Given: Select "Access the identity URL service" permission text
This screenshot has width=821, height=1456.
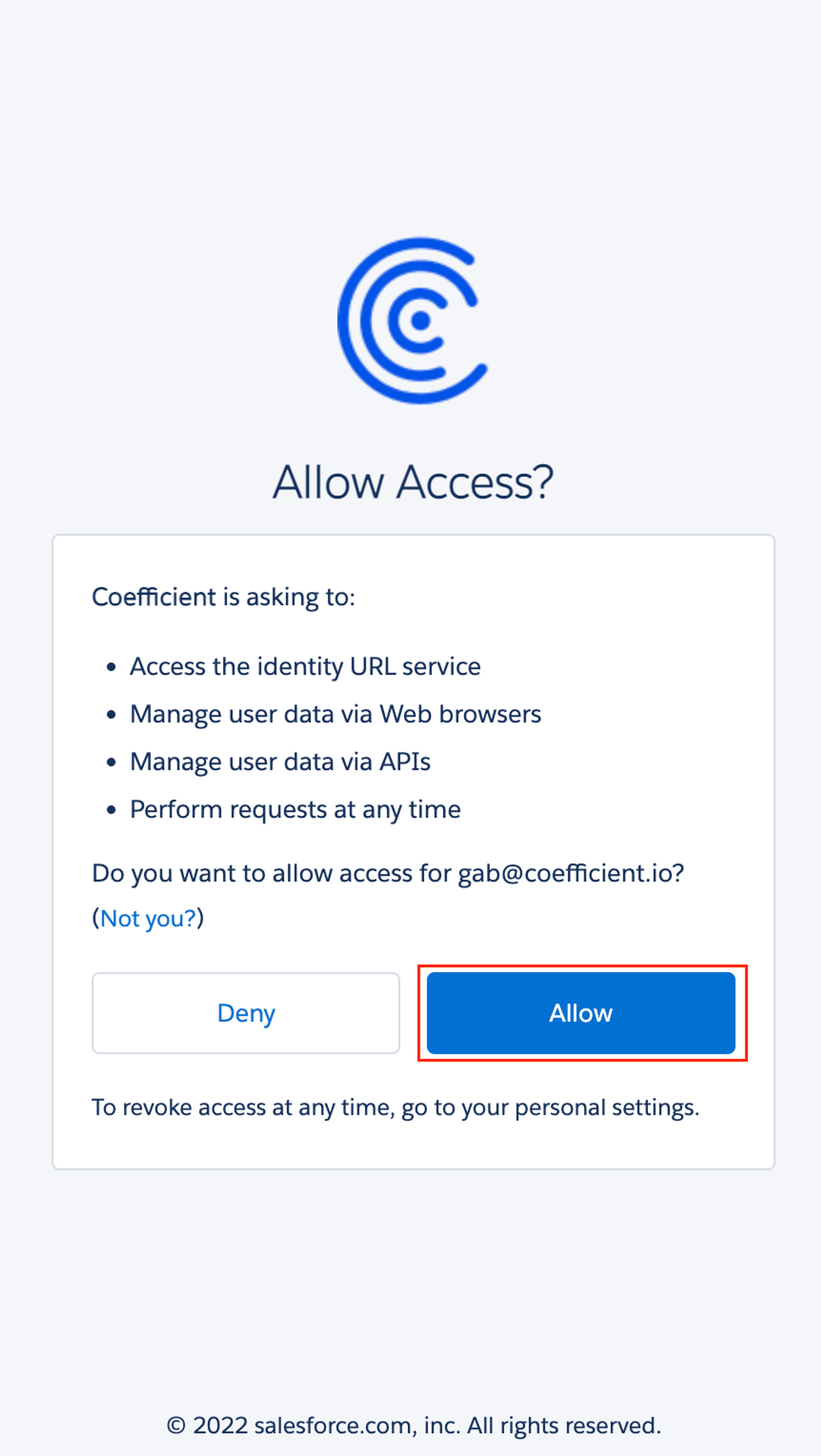Looking at the screenshot, I should [305, 666].
